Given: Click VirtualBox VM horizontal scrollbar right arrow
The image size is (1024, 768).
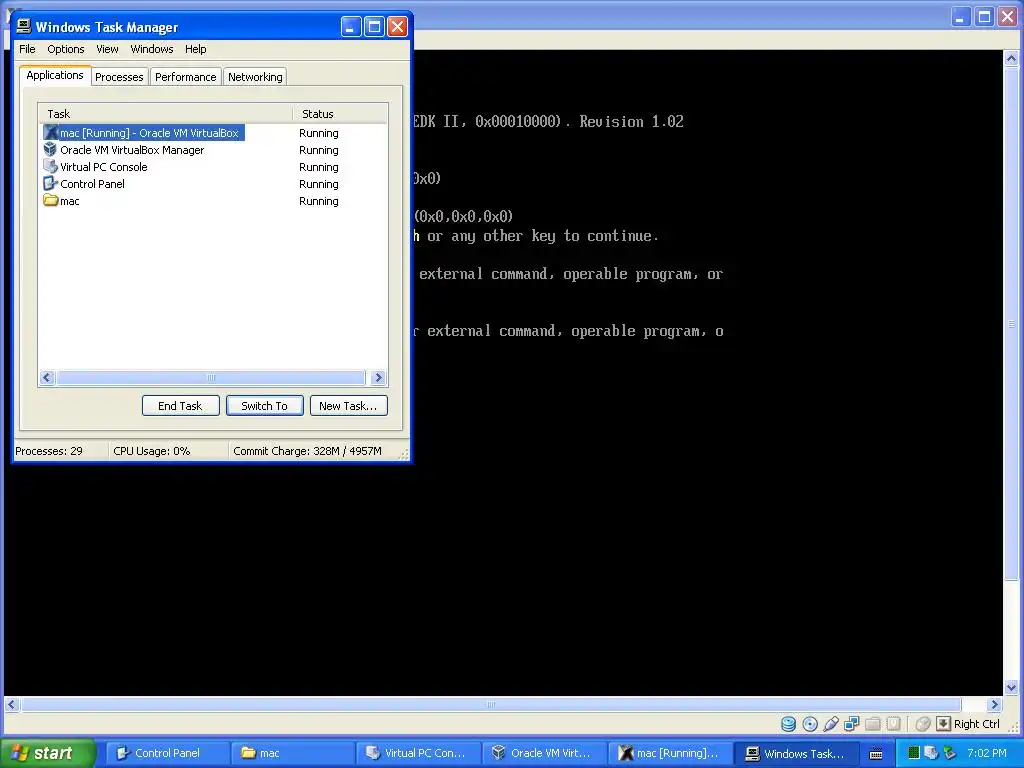Looking at the screenshot, I should [x=994, y=705].
